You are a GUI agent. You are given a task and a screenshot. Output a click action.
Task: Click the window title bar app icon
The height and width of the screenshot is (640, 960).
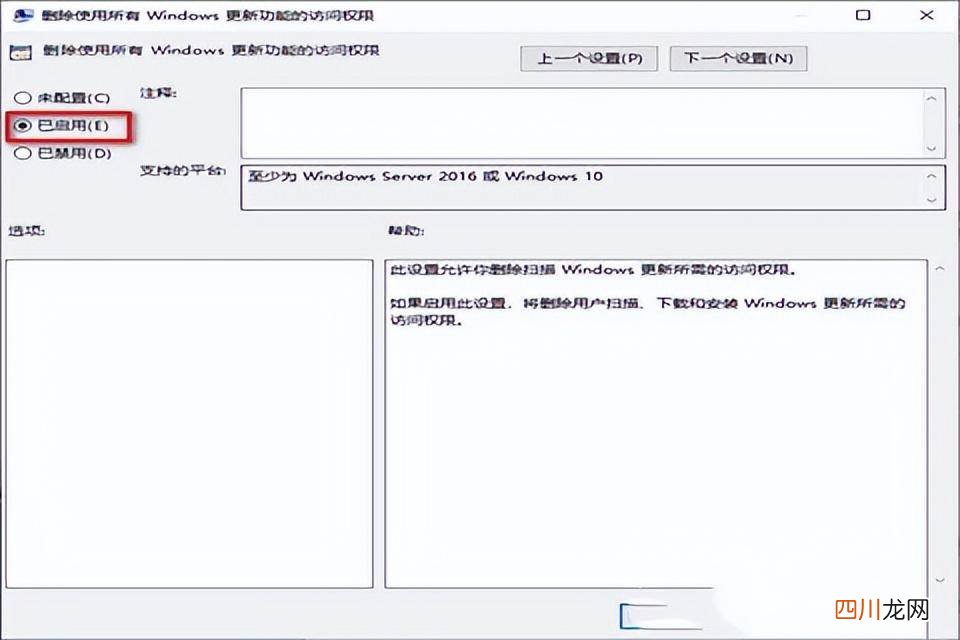click(23, 15)
